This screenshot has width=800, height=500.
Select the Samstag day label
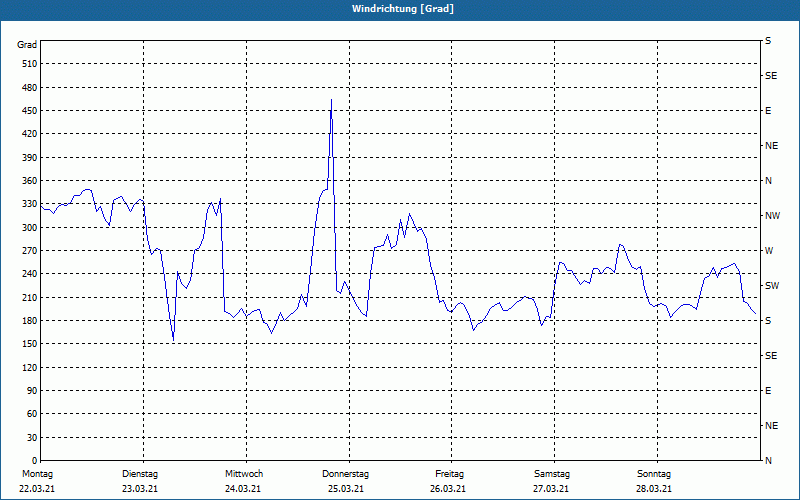click(551, 473)
